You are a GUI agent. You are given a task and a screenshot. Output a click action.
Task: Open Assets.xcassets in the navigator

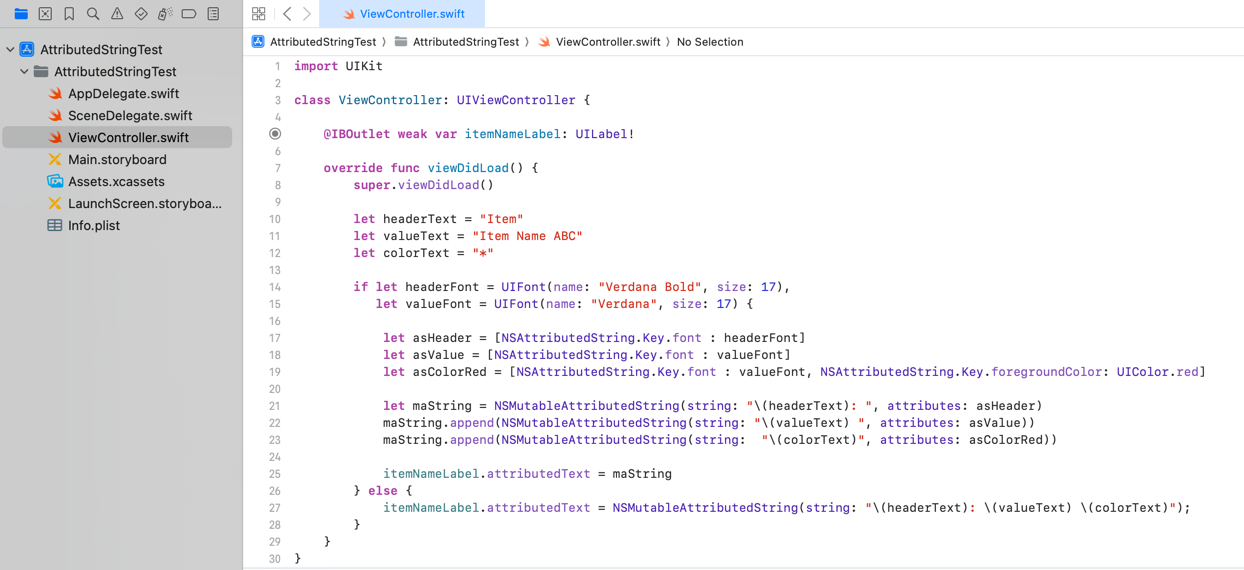[x=116, y=182]
